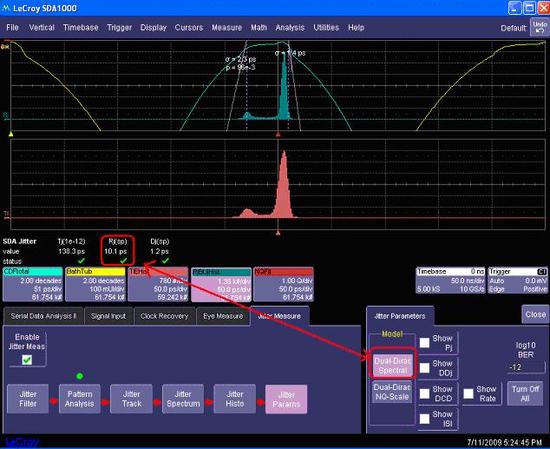This screenshot has height=449, width=550.
Task: Open the Analysis menu
Action: [x=290, y=27]
